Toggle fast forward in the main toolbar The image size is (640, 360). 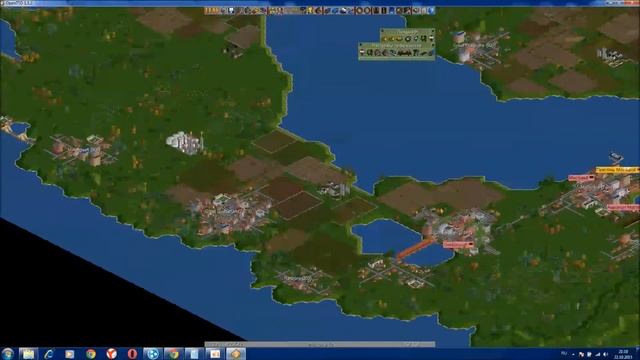pos(216,11)
